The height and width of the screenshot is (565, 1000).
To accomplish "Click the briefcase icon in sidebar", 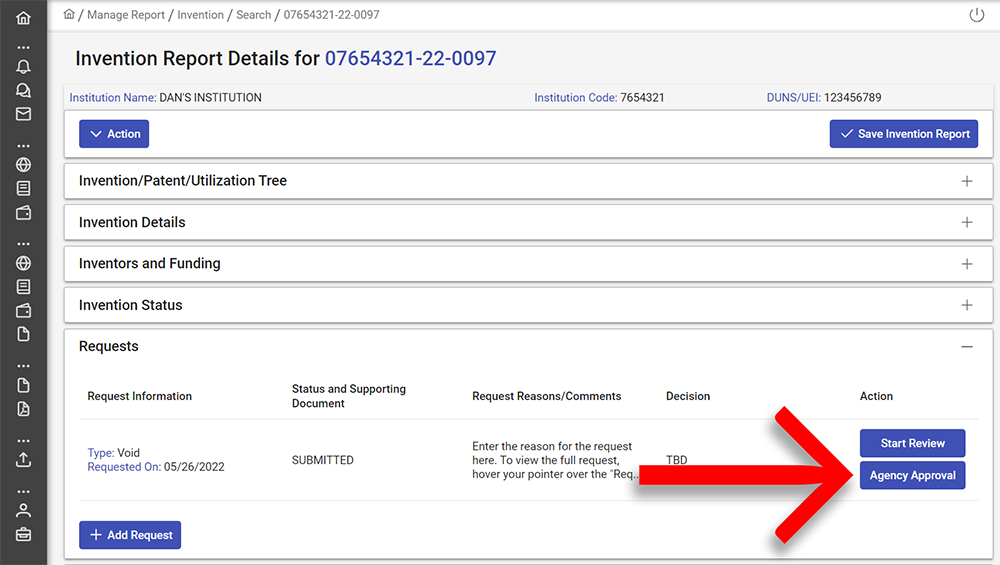I will coord(23,534).
